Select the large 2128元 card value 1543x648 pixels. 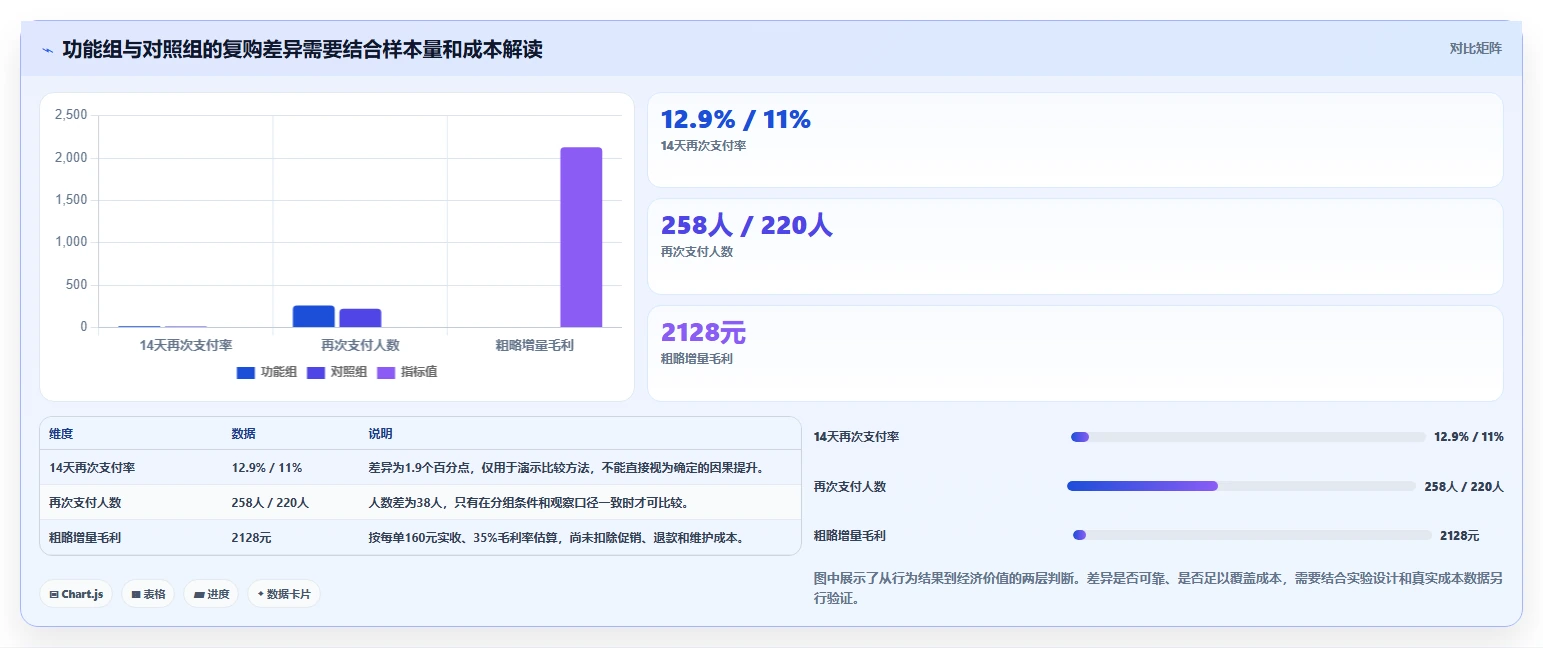704,333
